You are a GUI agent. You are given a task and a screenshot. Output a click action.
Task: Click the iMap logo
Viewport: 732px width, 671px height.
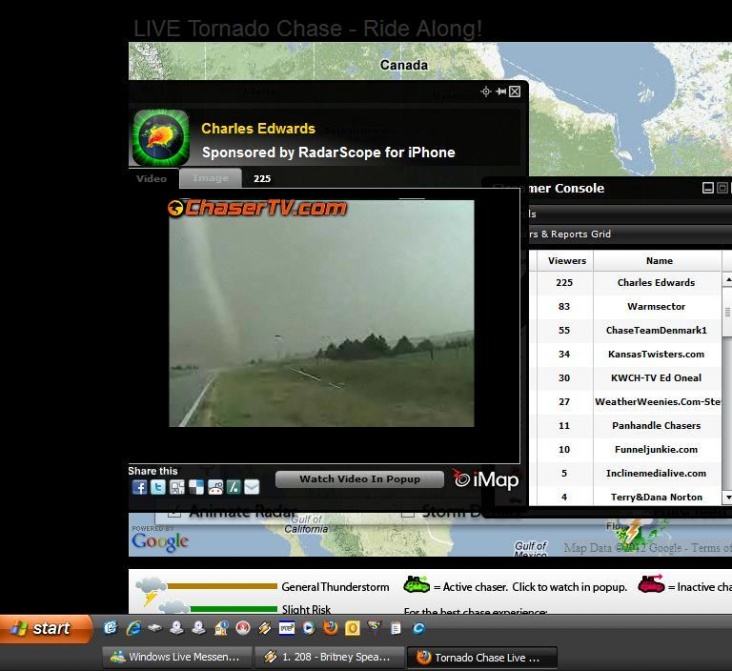tap(486, 480)
